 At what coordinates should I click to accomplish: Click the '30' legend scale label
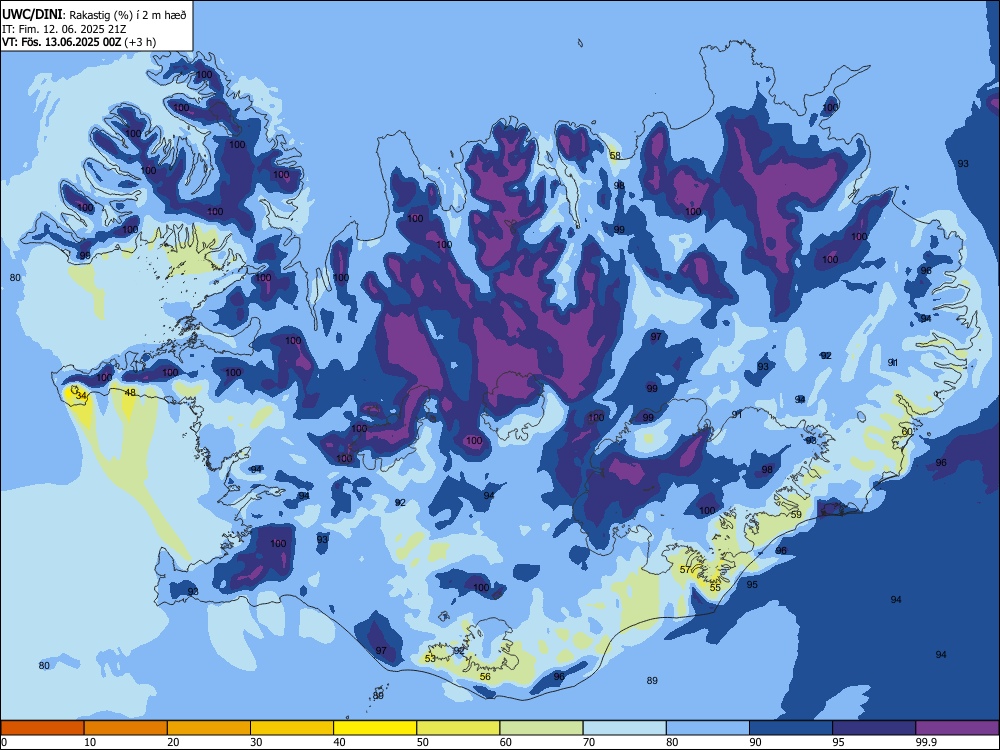[x=256, y=742]
